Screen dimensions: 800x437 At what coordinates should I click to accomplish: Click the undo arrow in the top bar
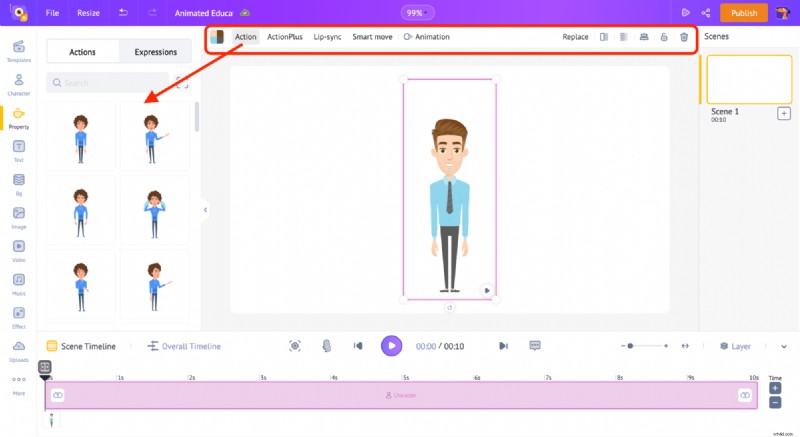click(x=123, y=13)
